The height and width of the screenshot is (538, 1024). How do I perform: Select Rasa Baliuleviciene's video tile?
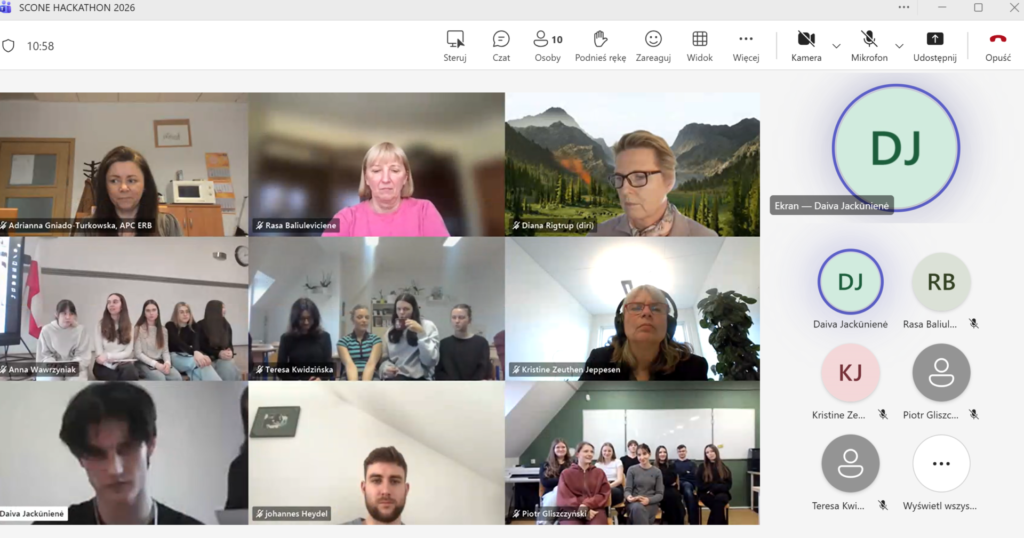[377, 164]
